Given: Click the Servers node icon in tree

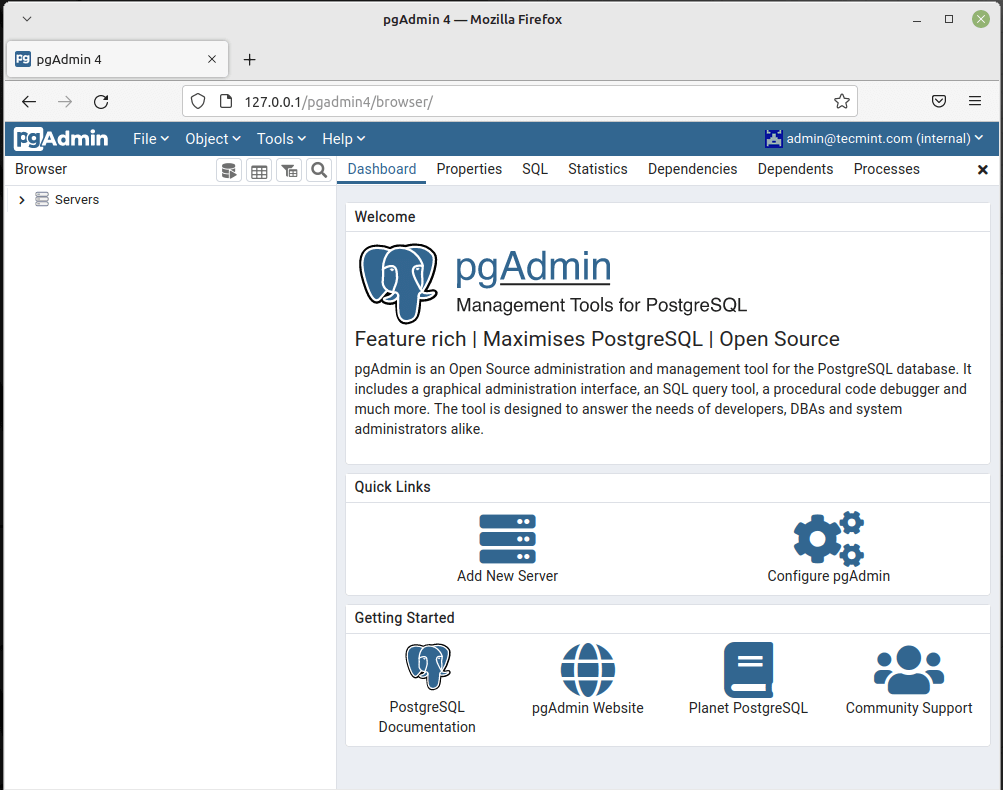Looking at the screenshot, I should tap(42, 200).
